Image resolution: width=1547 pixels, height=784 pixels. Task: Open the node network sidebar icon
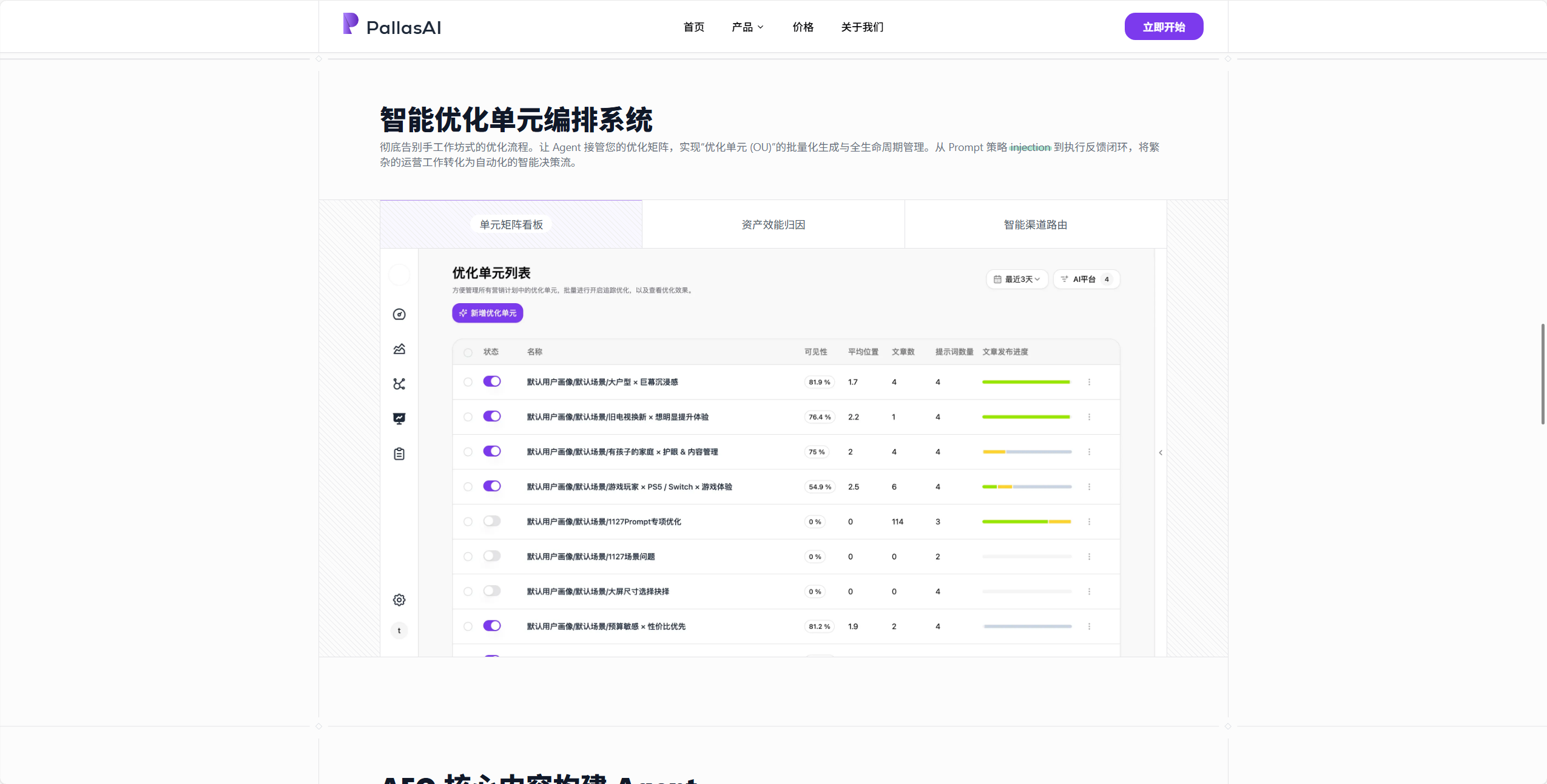399,384
